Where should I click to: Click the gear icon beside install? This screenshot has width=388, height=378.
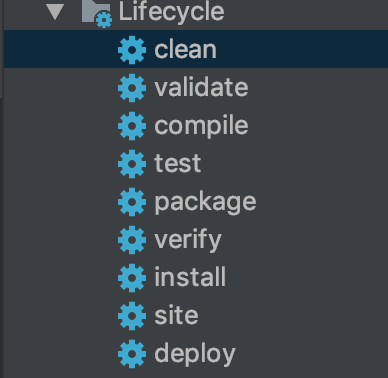[132, 278]
